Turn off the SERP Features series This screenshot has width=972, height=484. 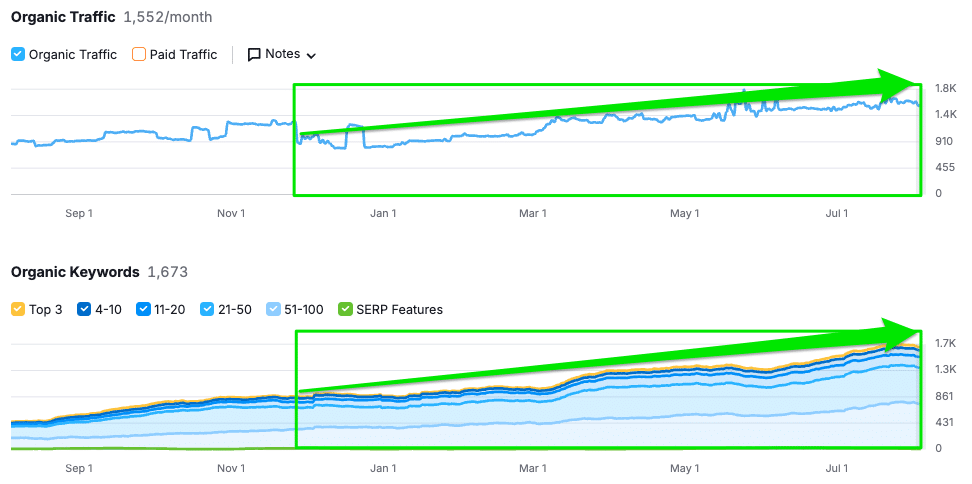(346, 310)
